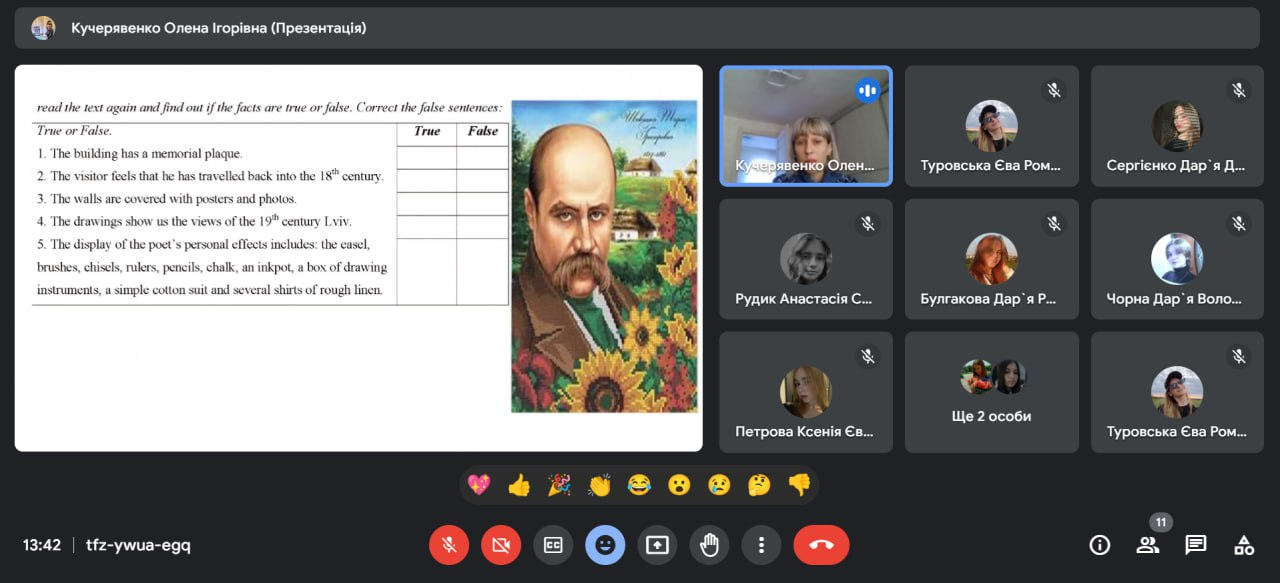Send the crying face reaction
Viewport: 1280px width, 583px height.
(x=719, y=485)
